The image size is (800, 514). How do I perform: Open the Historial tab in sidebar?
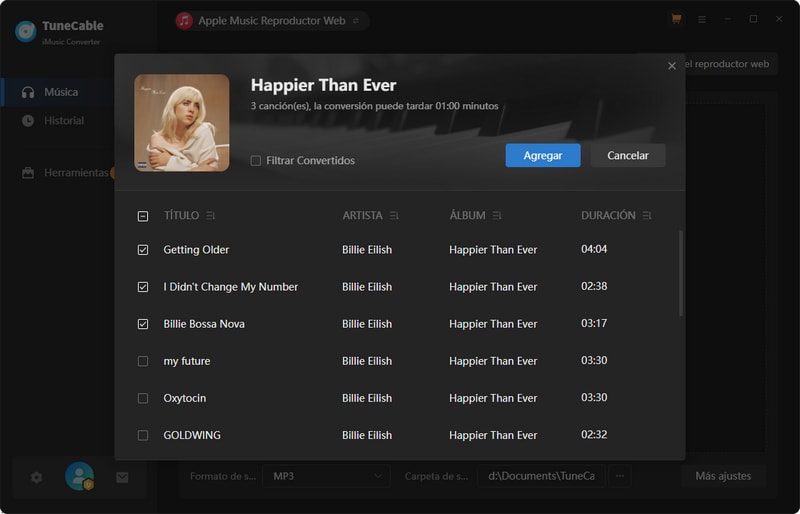64,121
